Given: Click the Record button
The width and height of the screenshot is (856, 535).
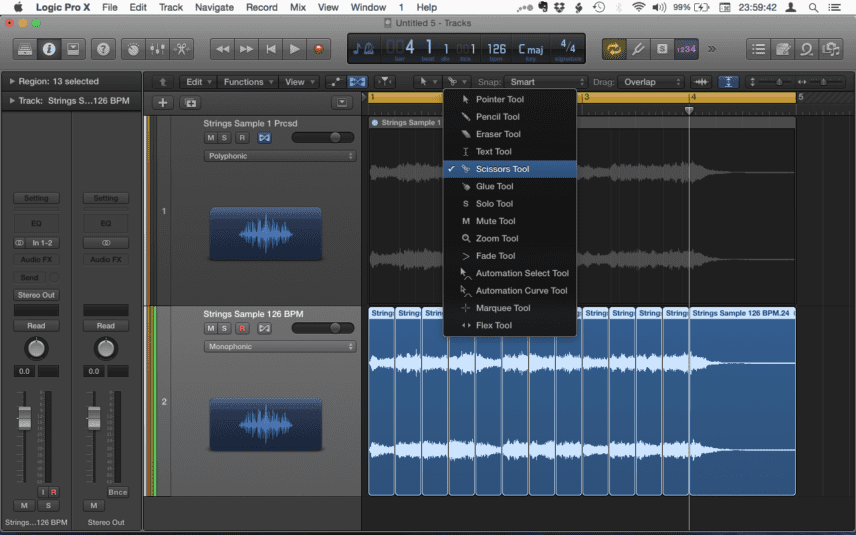Looking at the screenshot, I should (x=318, y=49).
